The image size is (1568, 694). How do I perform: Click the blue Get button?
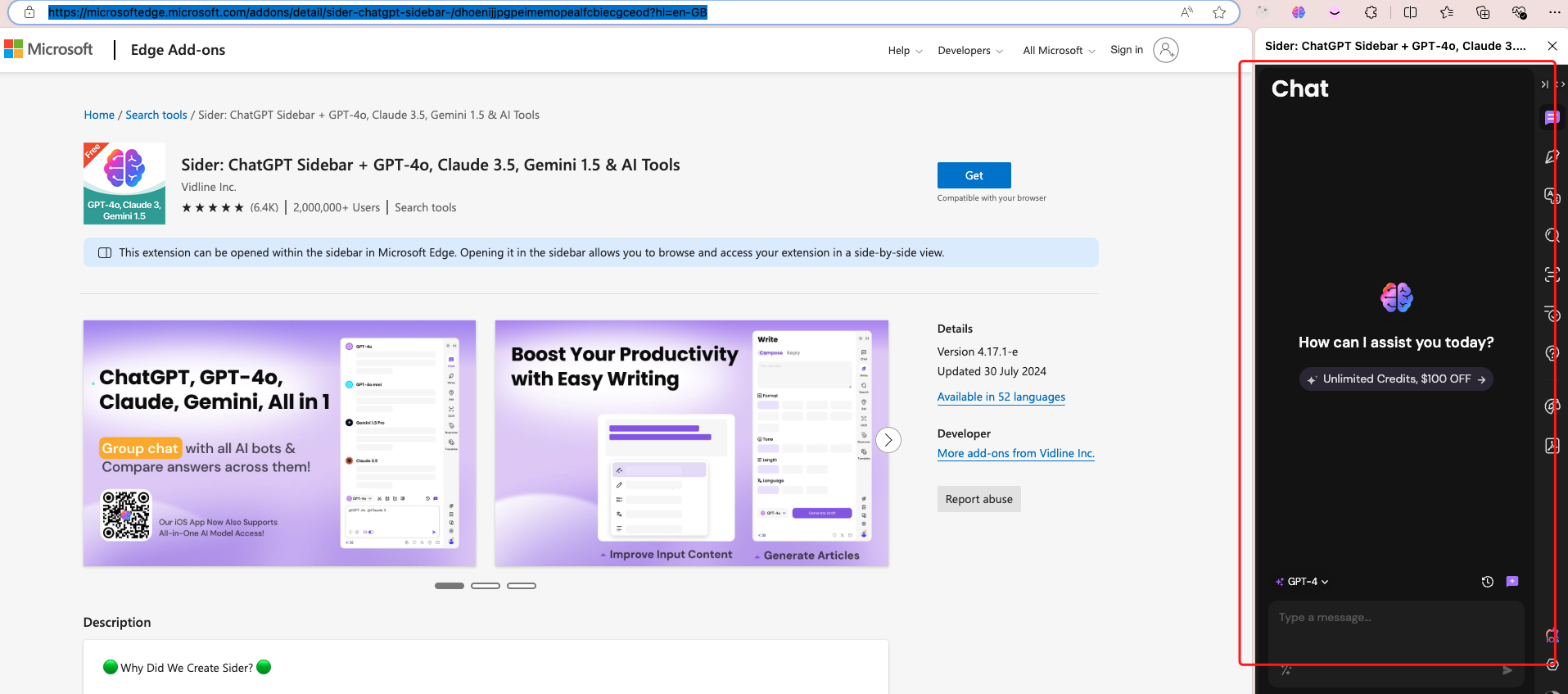click(x=974, y=175)
